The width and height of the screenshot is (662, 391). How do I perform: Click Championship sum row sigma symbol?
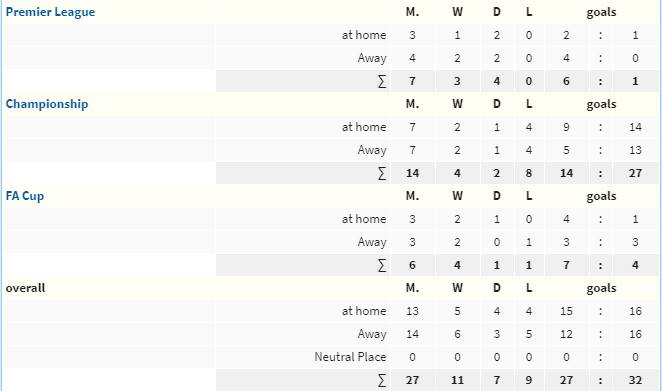tap(382, 173)
